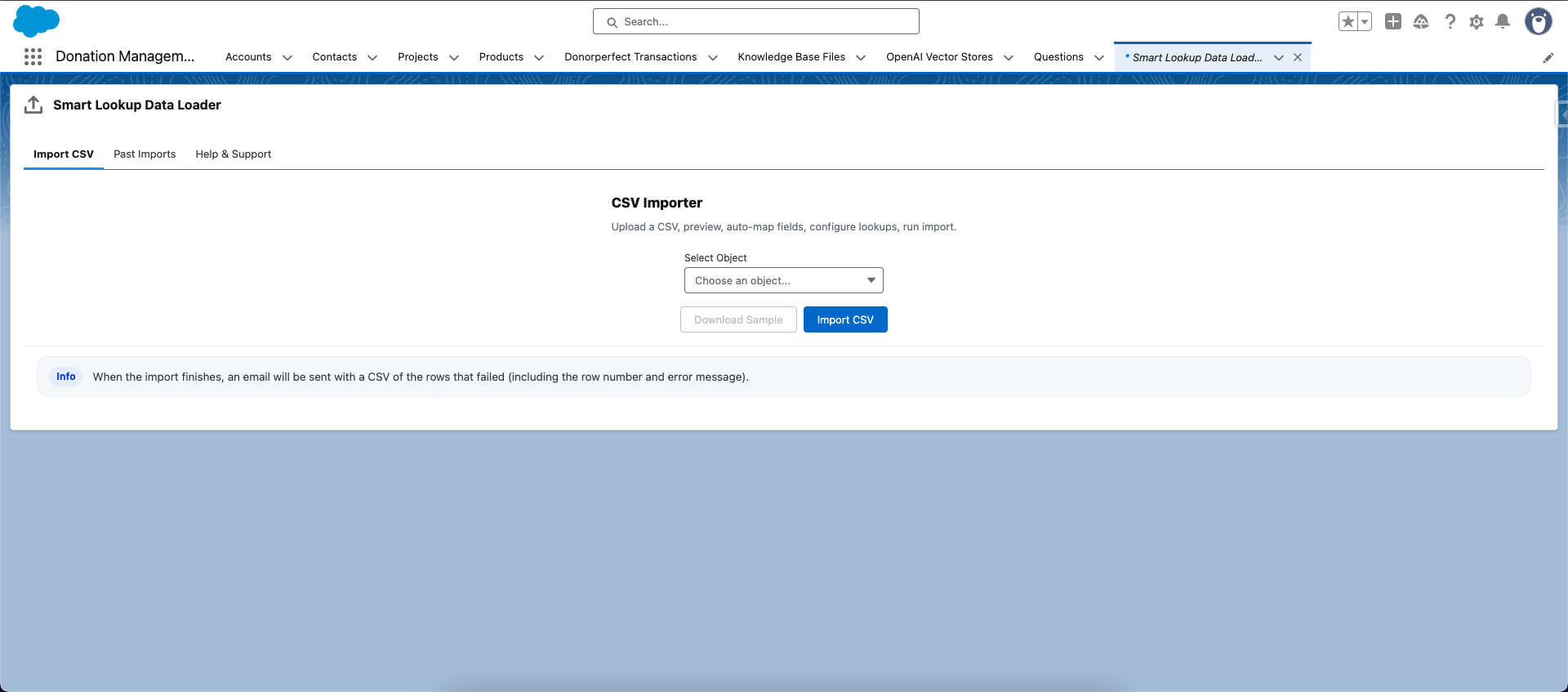Click the 'When the import finishes' info message
The height and width of the screenshot is (692, 1568).
pos(421,377)
